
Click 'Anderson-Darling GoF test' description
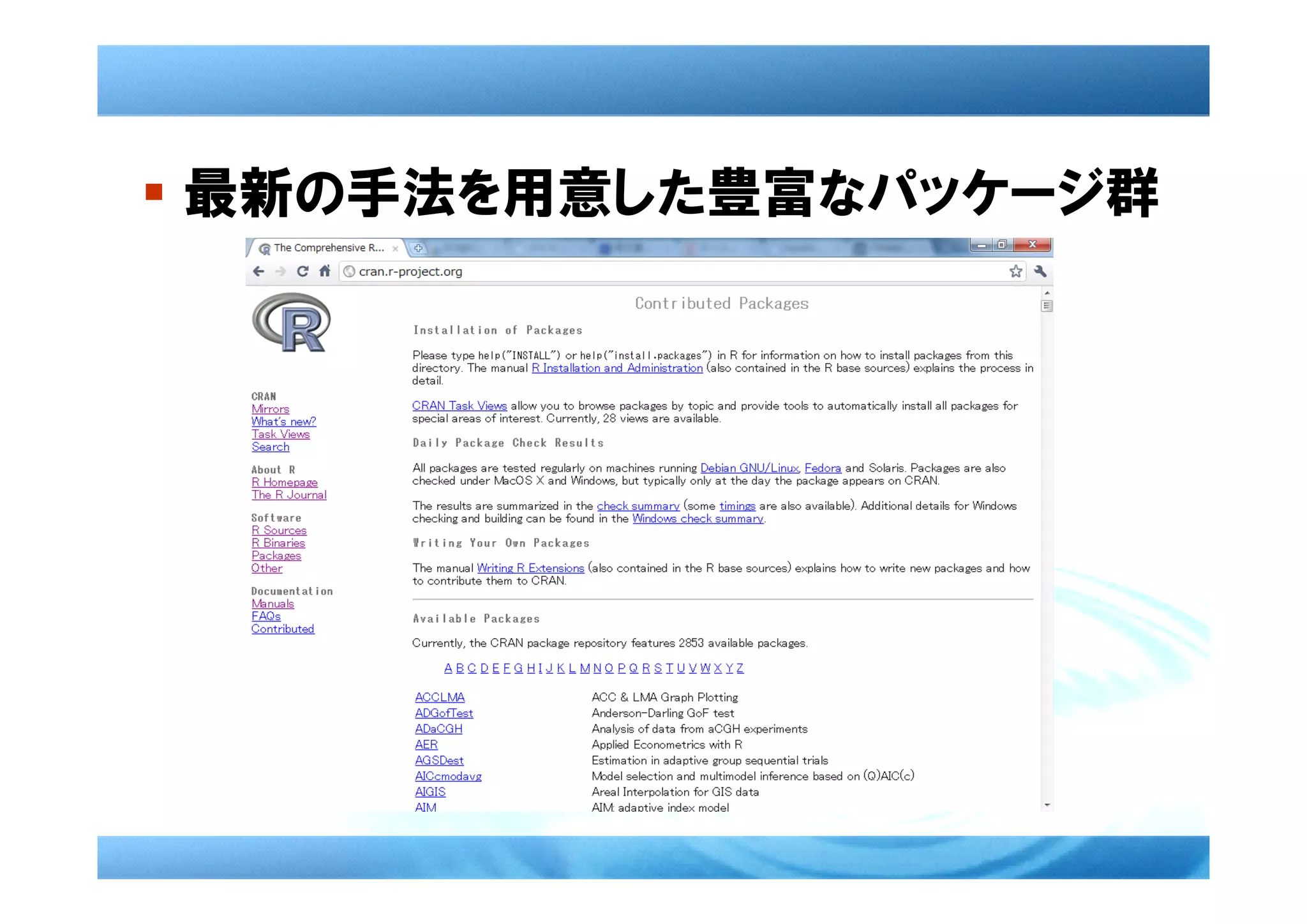662,713
